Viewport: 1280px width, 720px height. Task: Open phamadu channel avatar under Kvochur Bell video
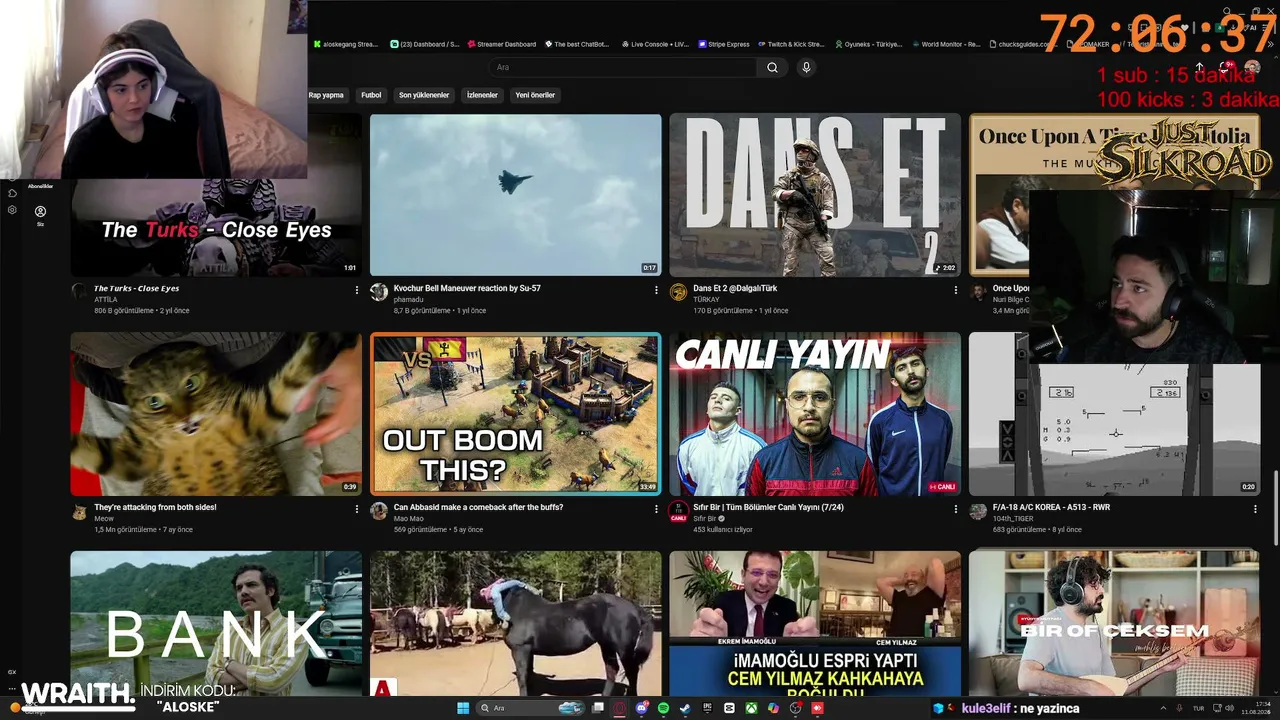[x=379, y=291]
